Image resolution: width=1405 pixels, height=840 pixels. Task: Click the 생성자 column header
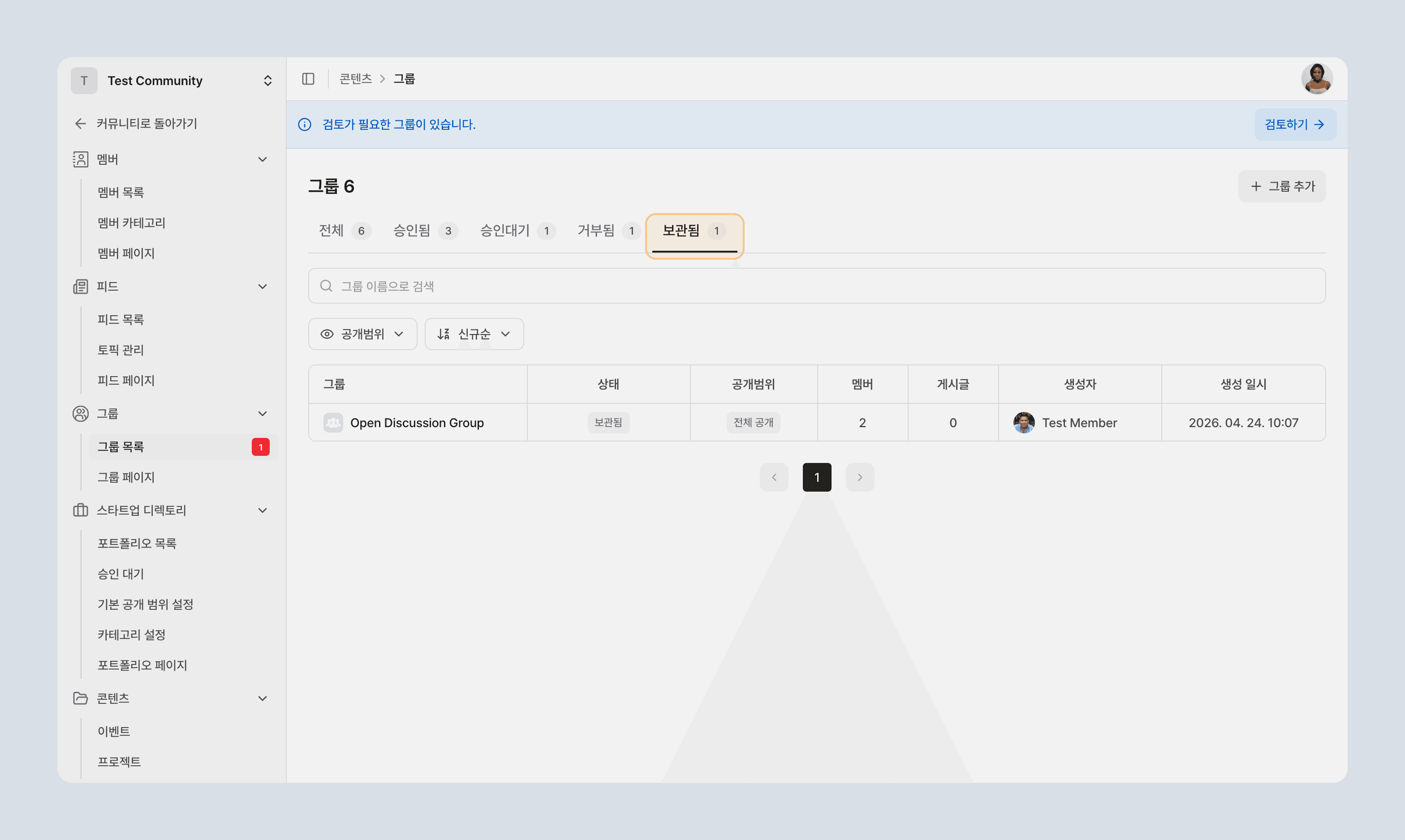click(1079, 384)
